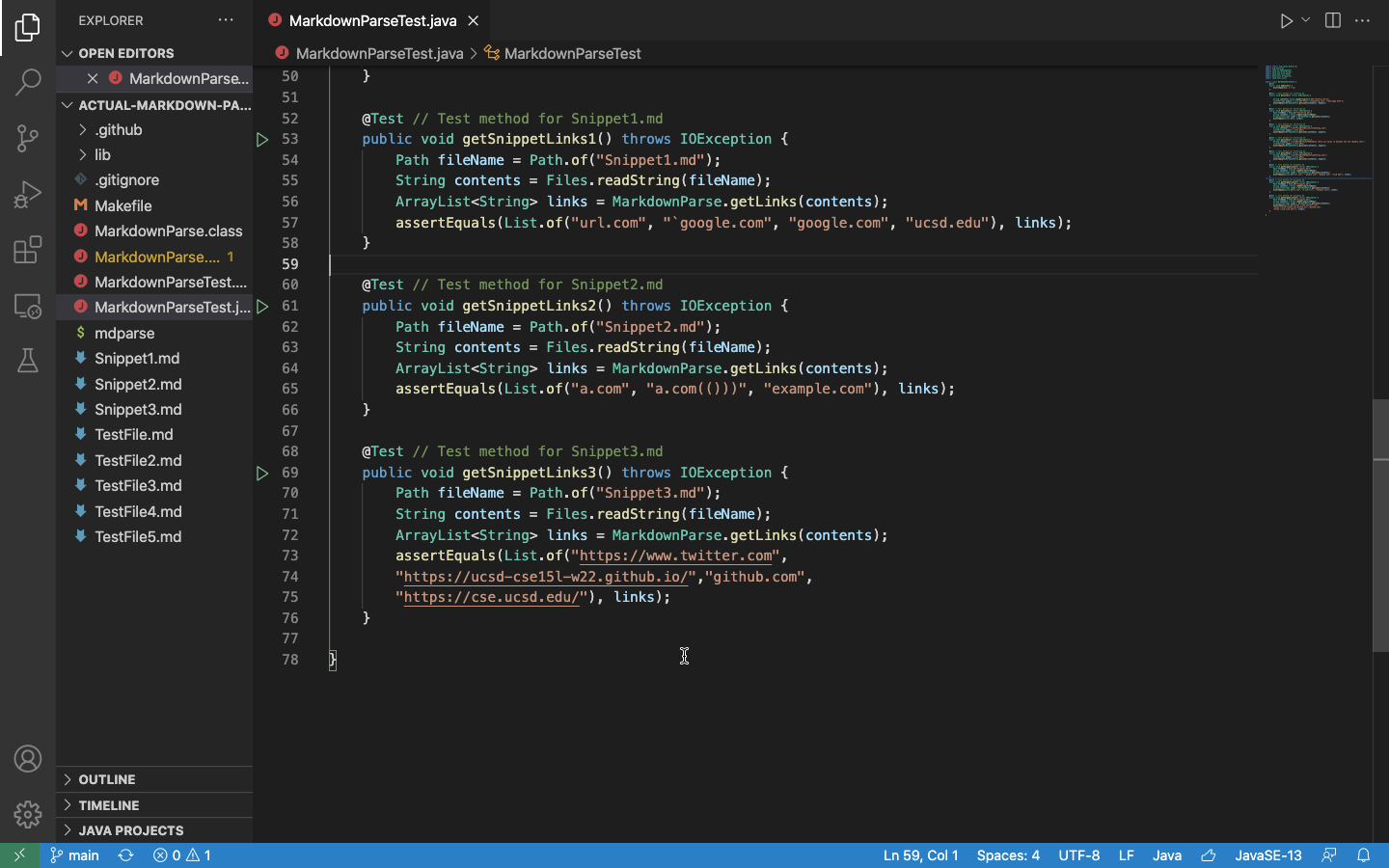Change end of line sequence LF
The width and height of the screenshot is (1389, 868).
(1126, 855)
